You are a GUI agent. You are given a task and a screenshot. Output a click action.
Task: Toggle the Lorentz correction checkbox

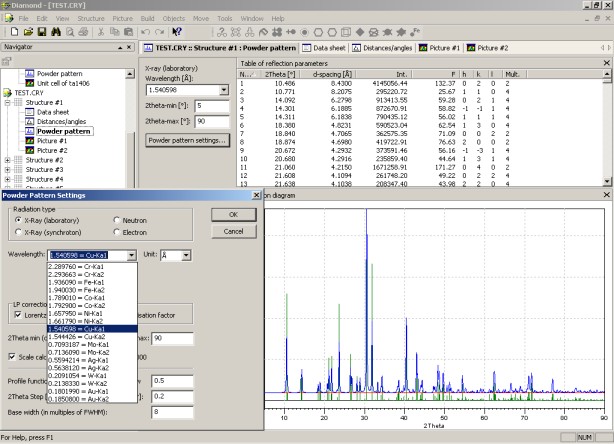19,314
